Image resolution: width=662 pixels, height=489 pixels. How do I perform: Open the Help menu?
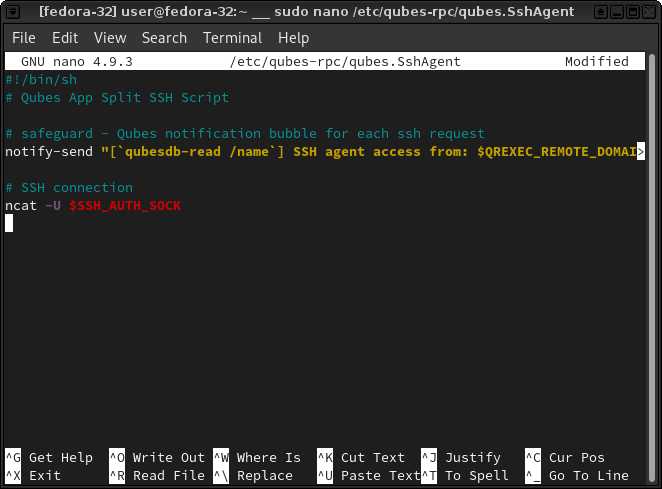tap(293, 38)
